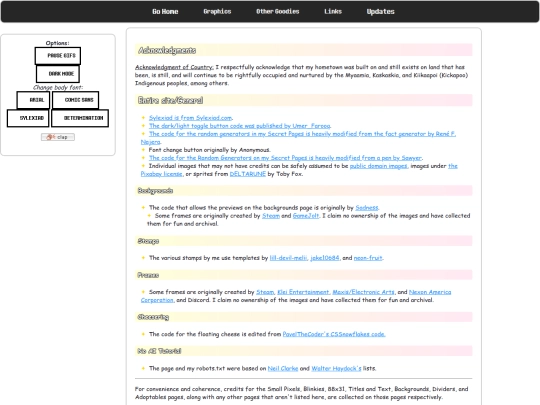Open the Sadness link
The height and width of the screenshot is (405, 540).
coord(367,208)
